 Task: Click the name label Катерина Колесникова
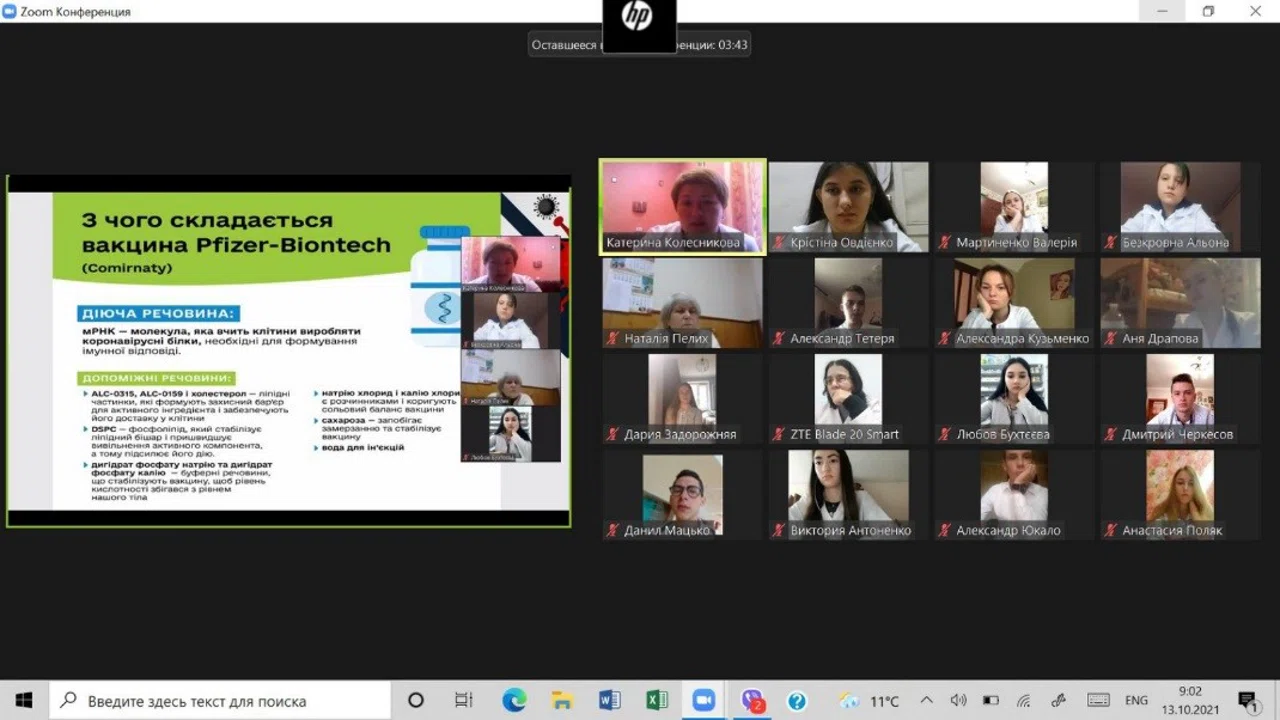[672, 243]
